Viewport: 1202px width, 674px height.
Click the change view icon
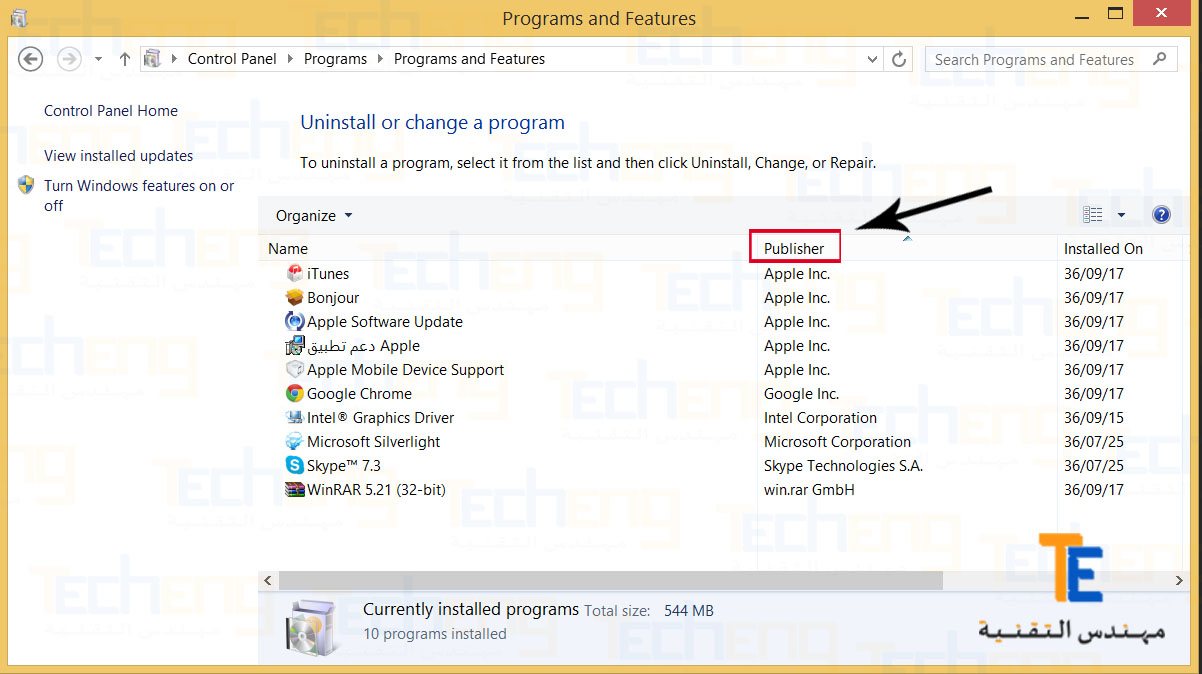point(1093,215)
